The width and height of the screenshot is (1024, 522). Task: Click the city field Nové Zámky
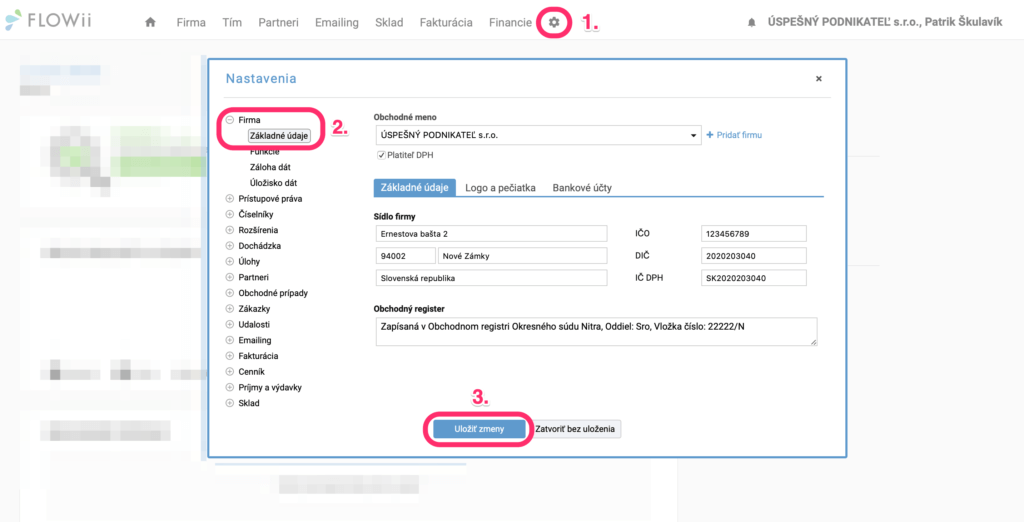pos(523,255)
